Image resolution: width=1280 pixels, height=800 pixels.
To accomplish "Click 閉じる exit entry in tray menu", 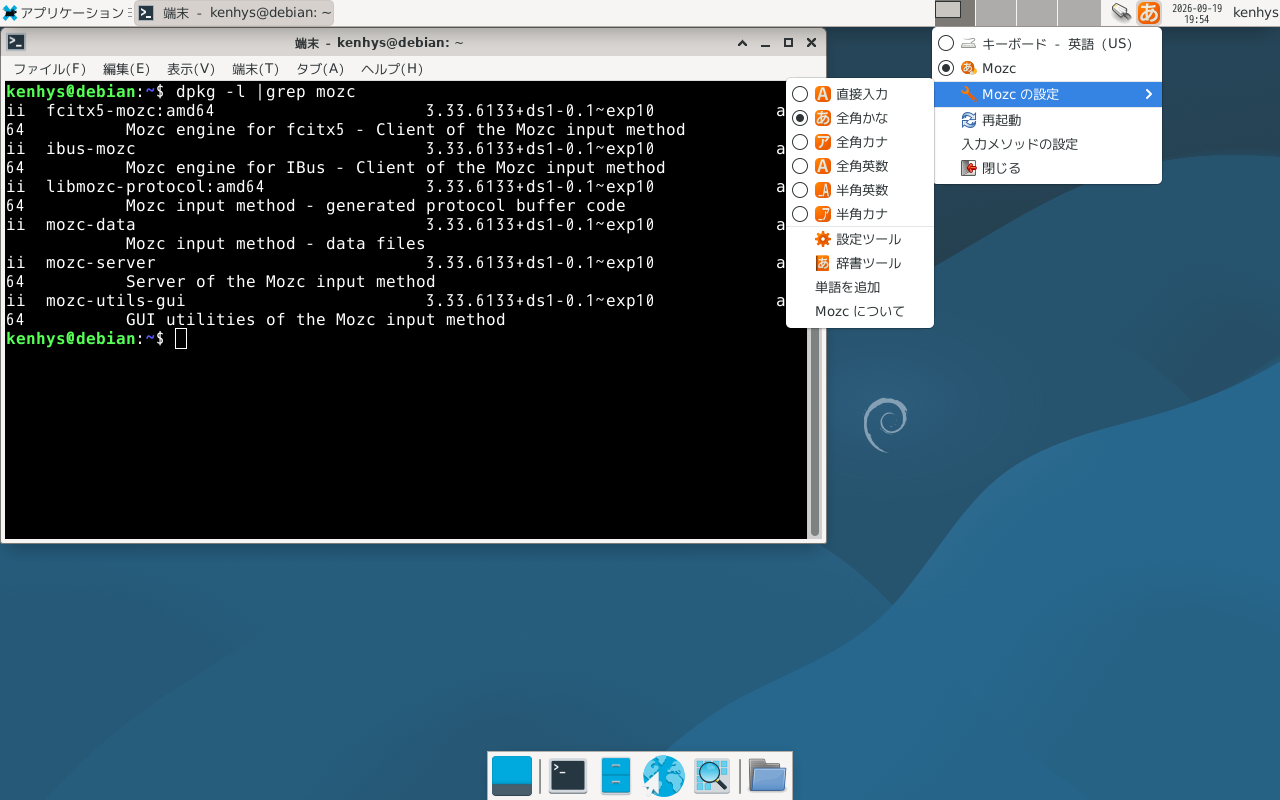I will (1047, 168).
